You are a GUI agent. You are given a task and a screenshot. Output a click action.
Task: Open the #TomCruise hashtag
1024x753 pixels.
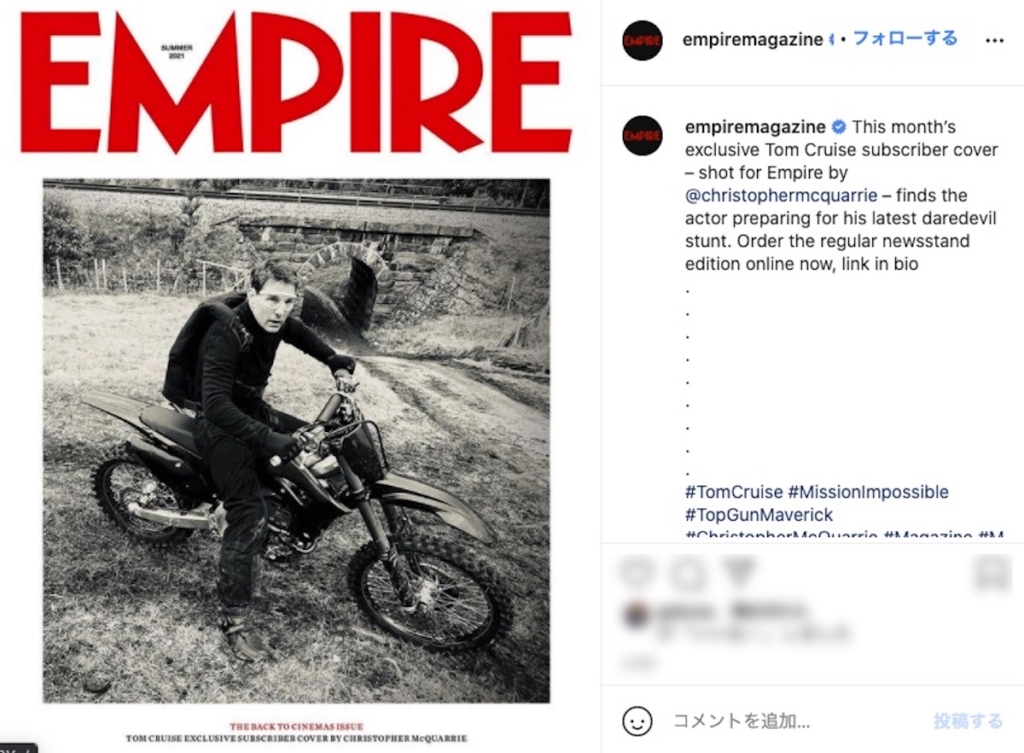tap(733, 492)
